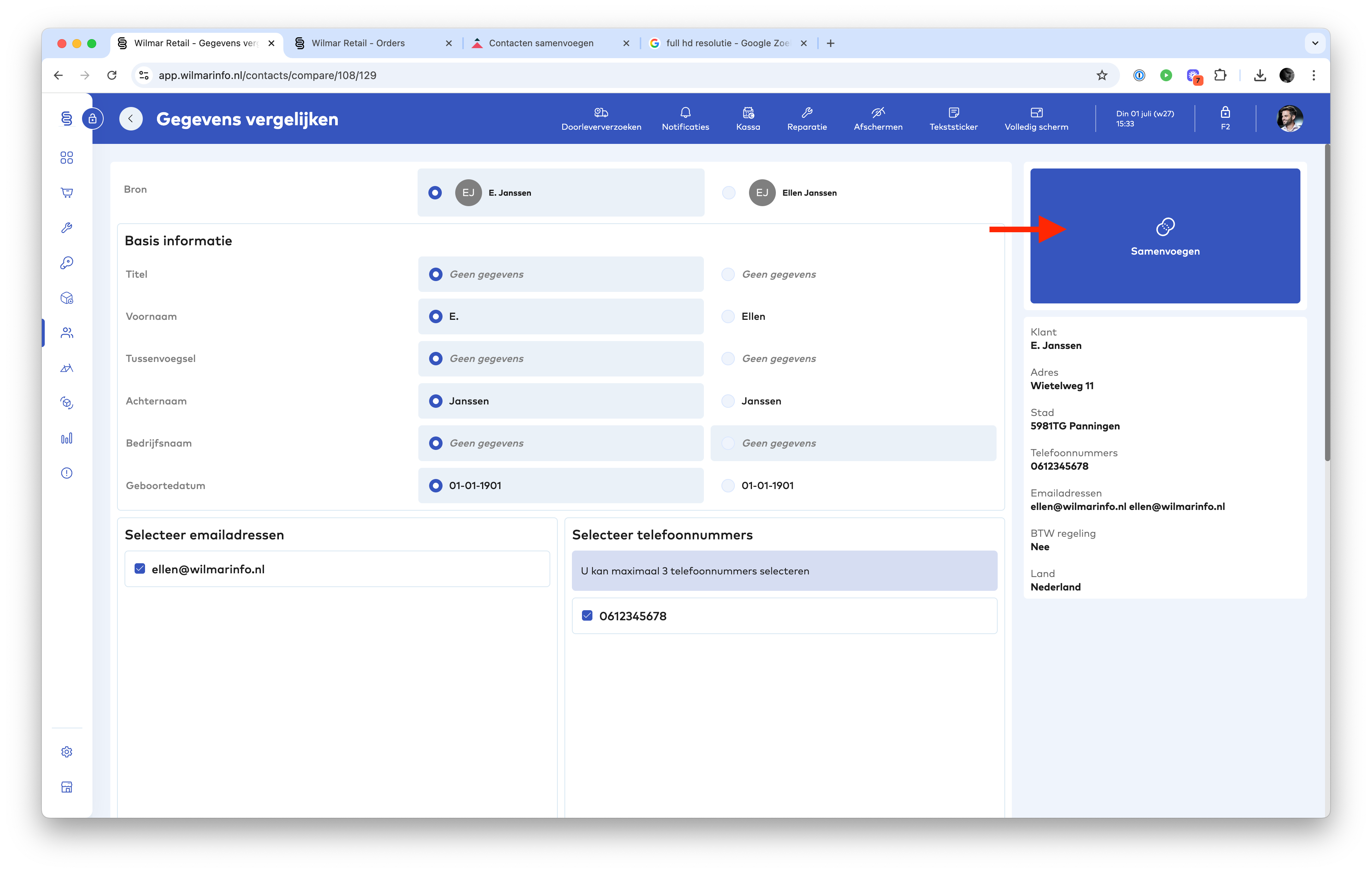Select Ellen Janssen as source contact
Screen dimensions: 1372x873
(728, 193)
